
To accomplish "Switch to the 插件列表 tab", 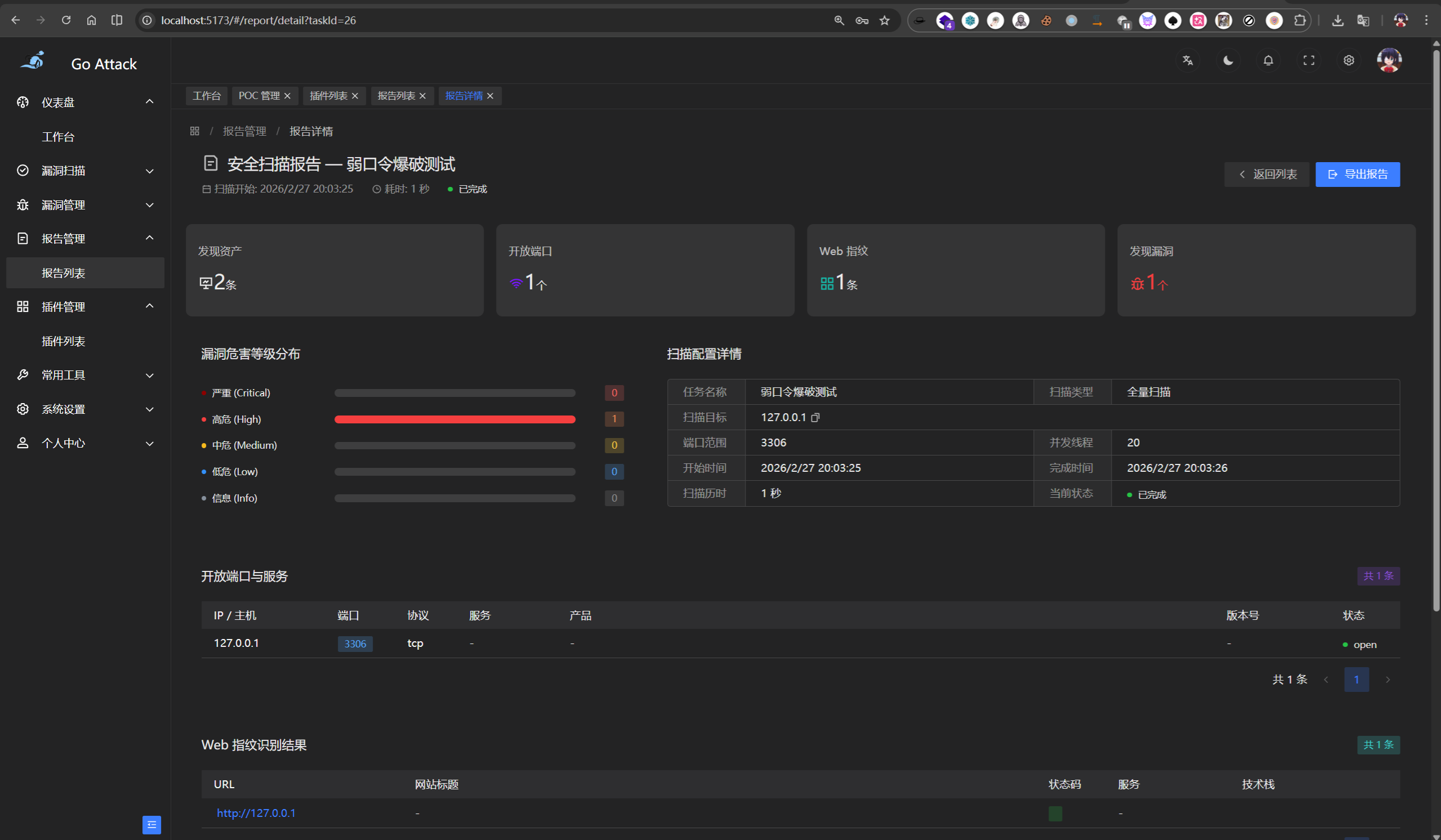I will coord(328,96).
